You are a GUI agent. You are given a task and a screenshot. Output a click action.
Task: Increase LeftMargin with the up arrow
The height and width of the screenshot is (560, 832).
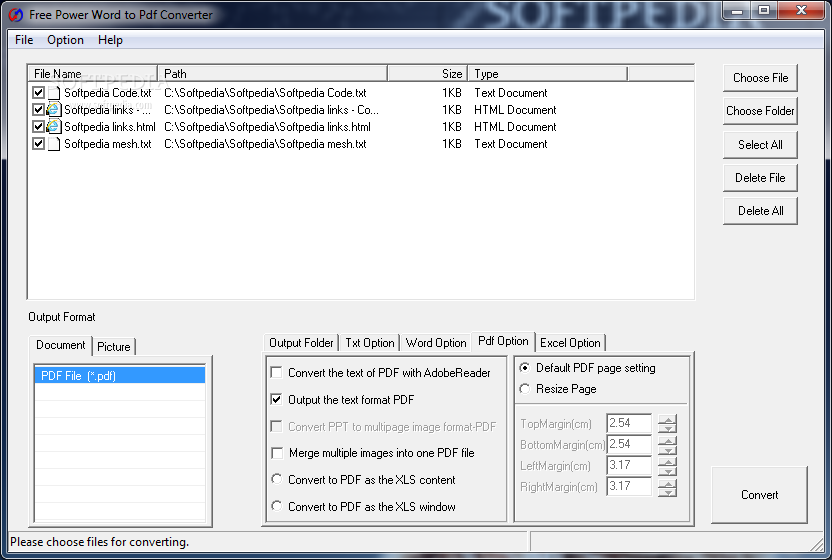(668, 462)
